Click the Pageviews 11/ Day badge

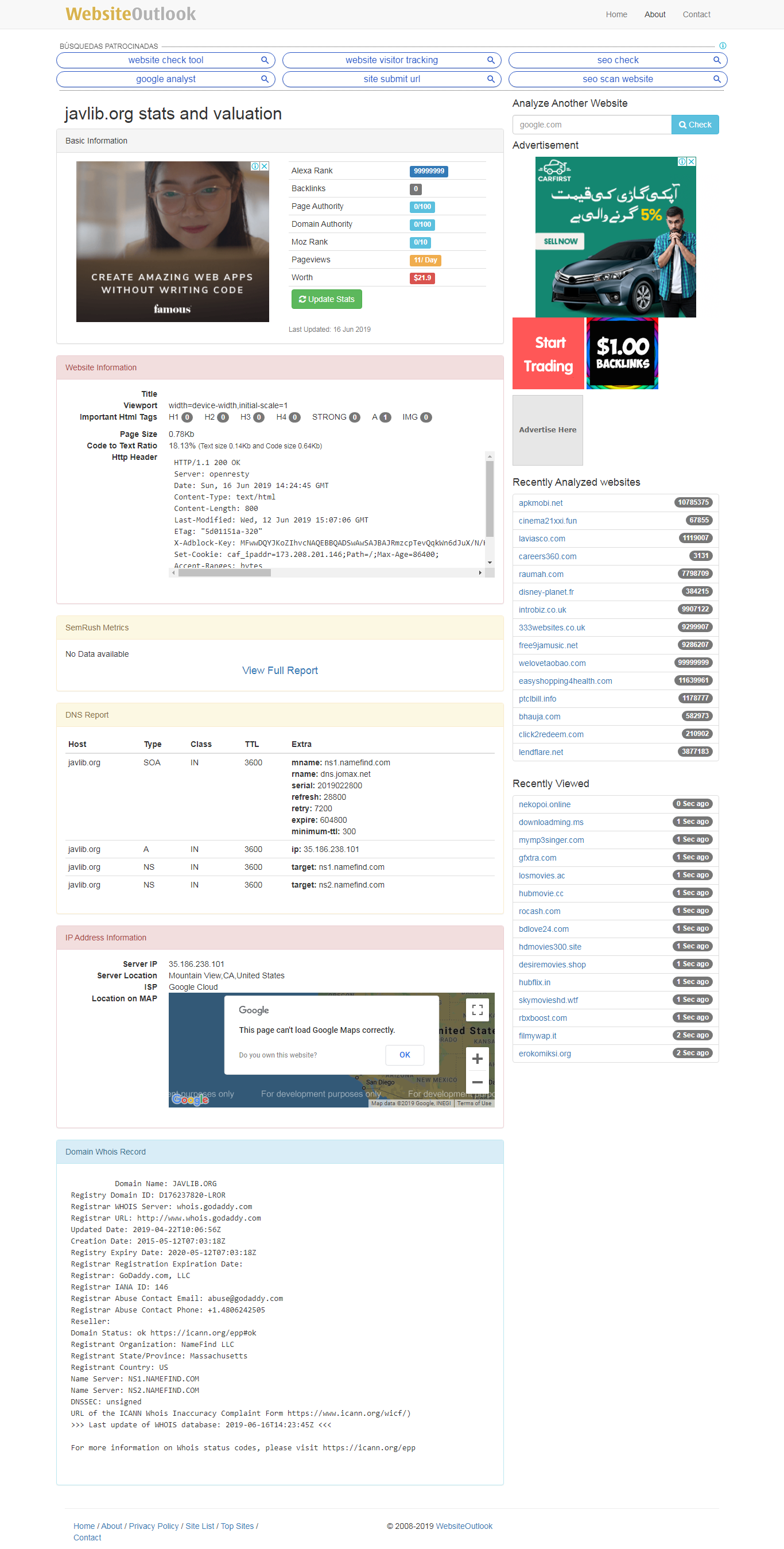[425, 261]
